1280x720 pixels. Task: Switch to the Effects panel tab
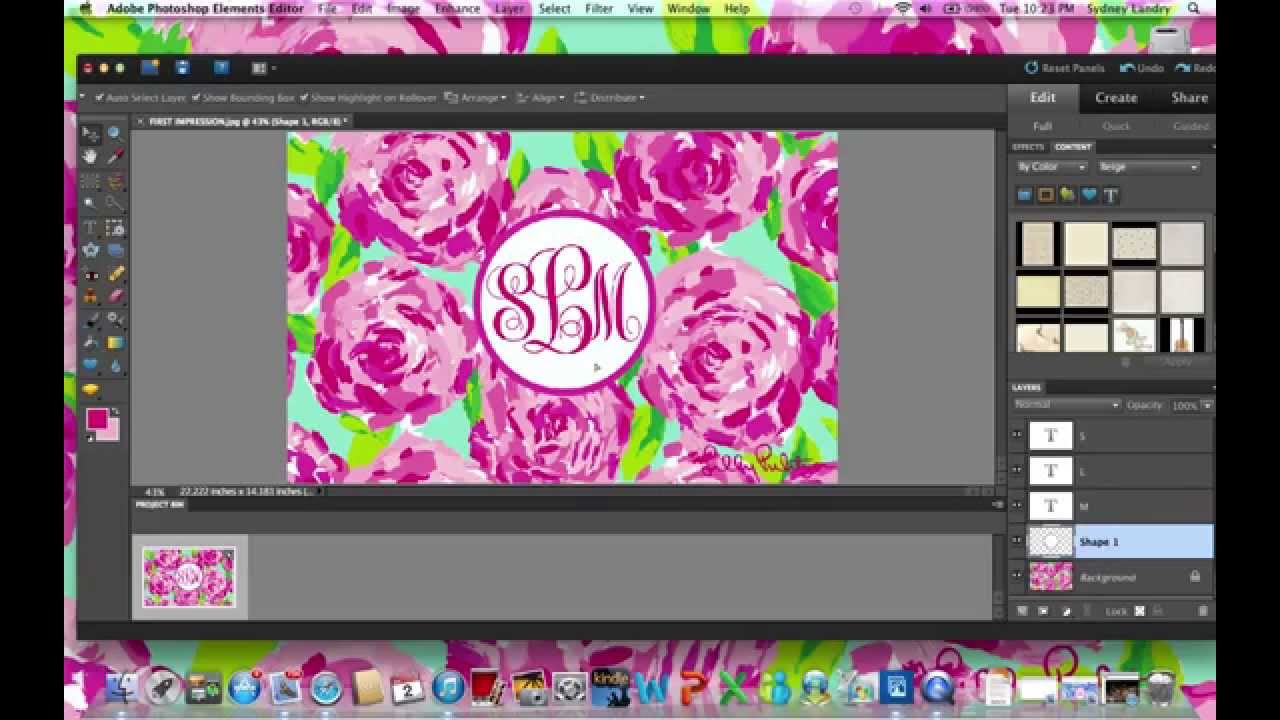1028,147
